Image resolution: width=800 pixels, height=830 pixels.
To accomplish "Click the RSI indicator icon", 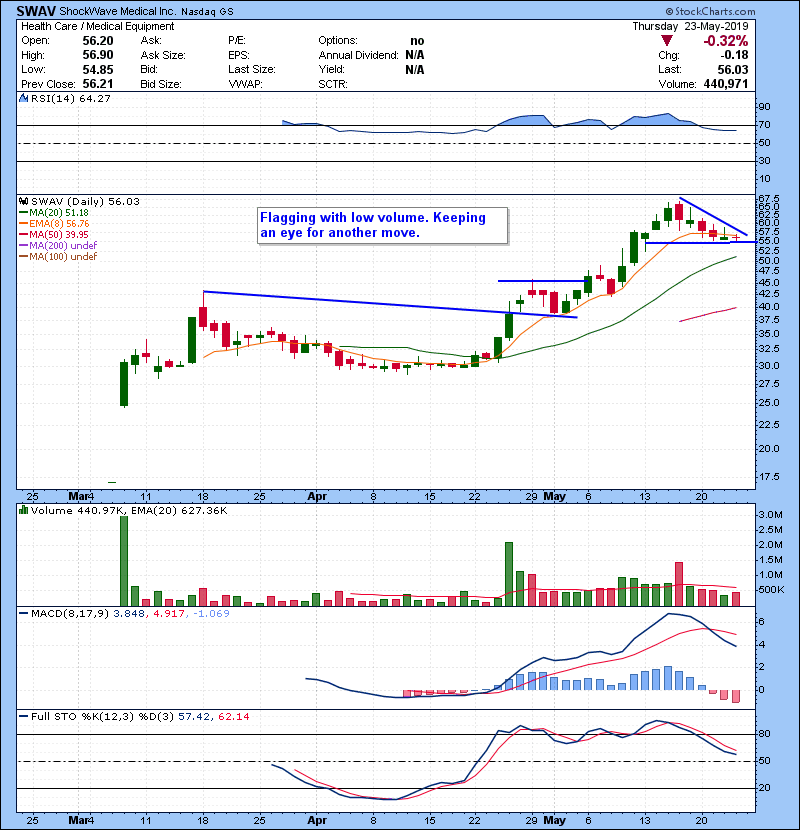I will pos(24,98).
